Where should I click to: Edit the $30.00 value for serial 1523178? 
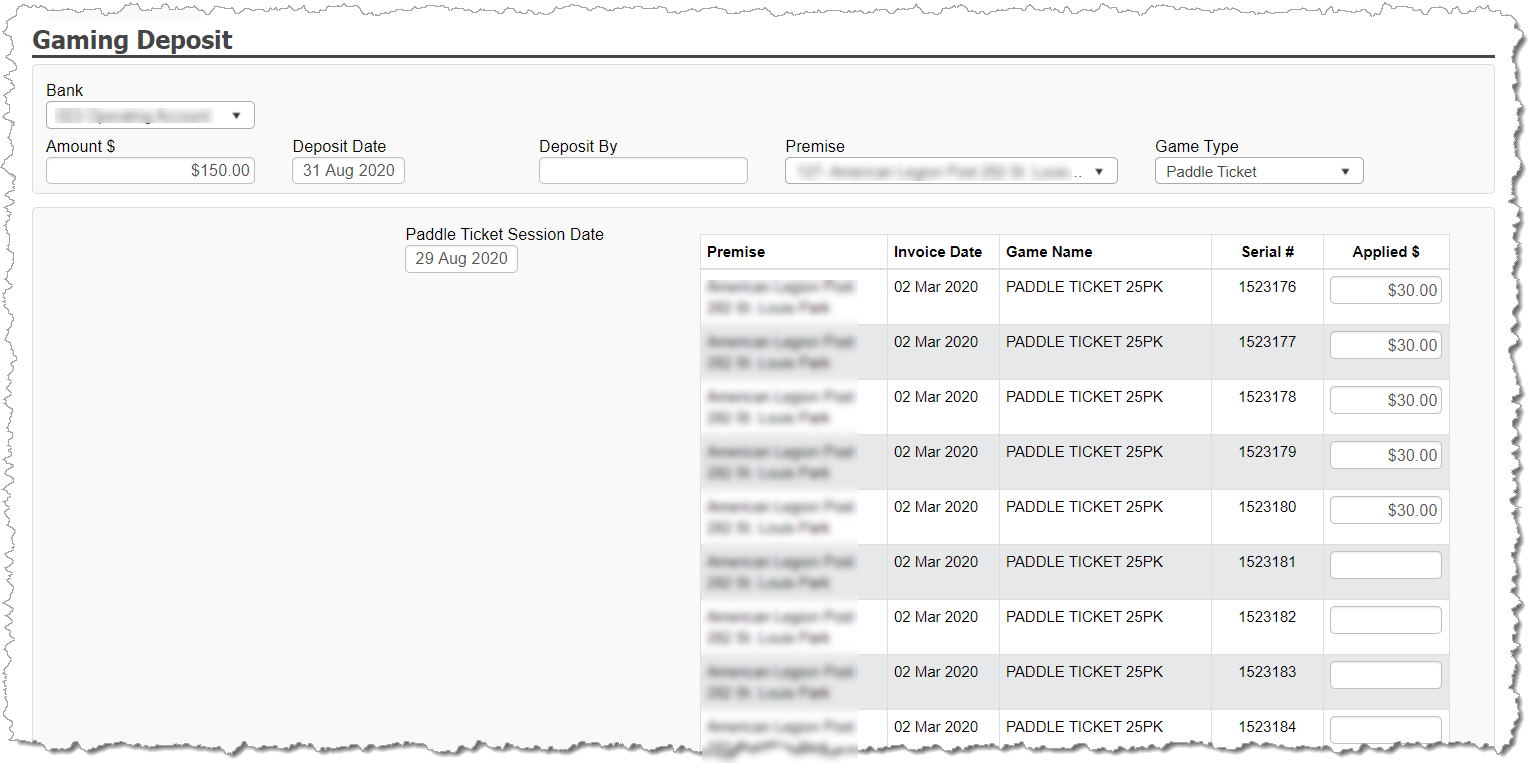(1386, 400)
